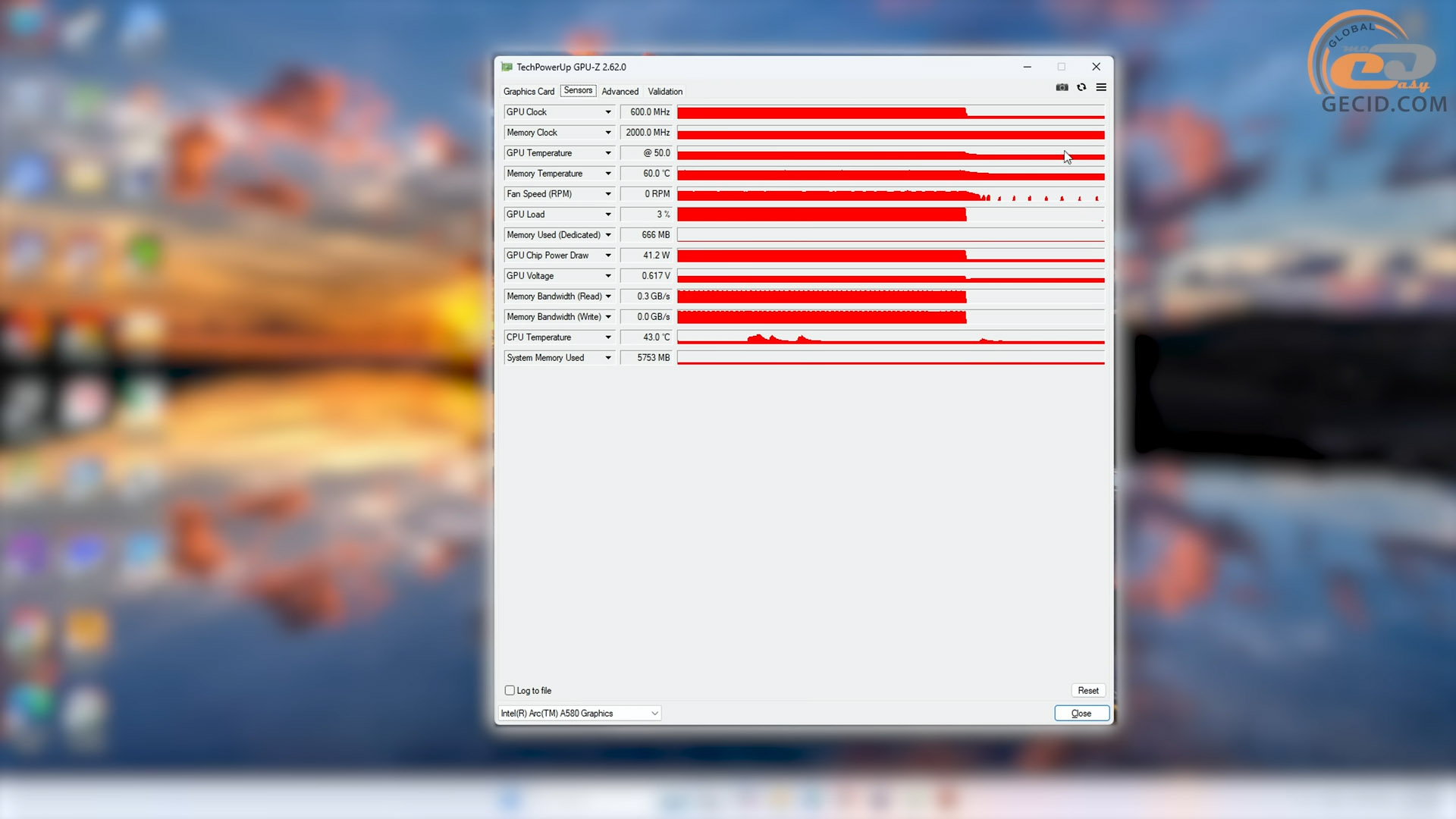Open the Memory Bandwidth (Read) dropdown
The image size is (1456, 819).
pos(608,296)
